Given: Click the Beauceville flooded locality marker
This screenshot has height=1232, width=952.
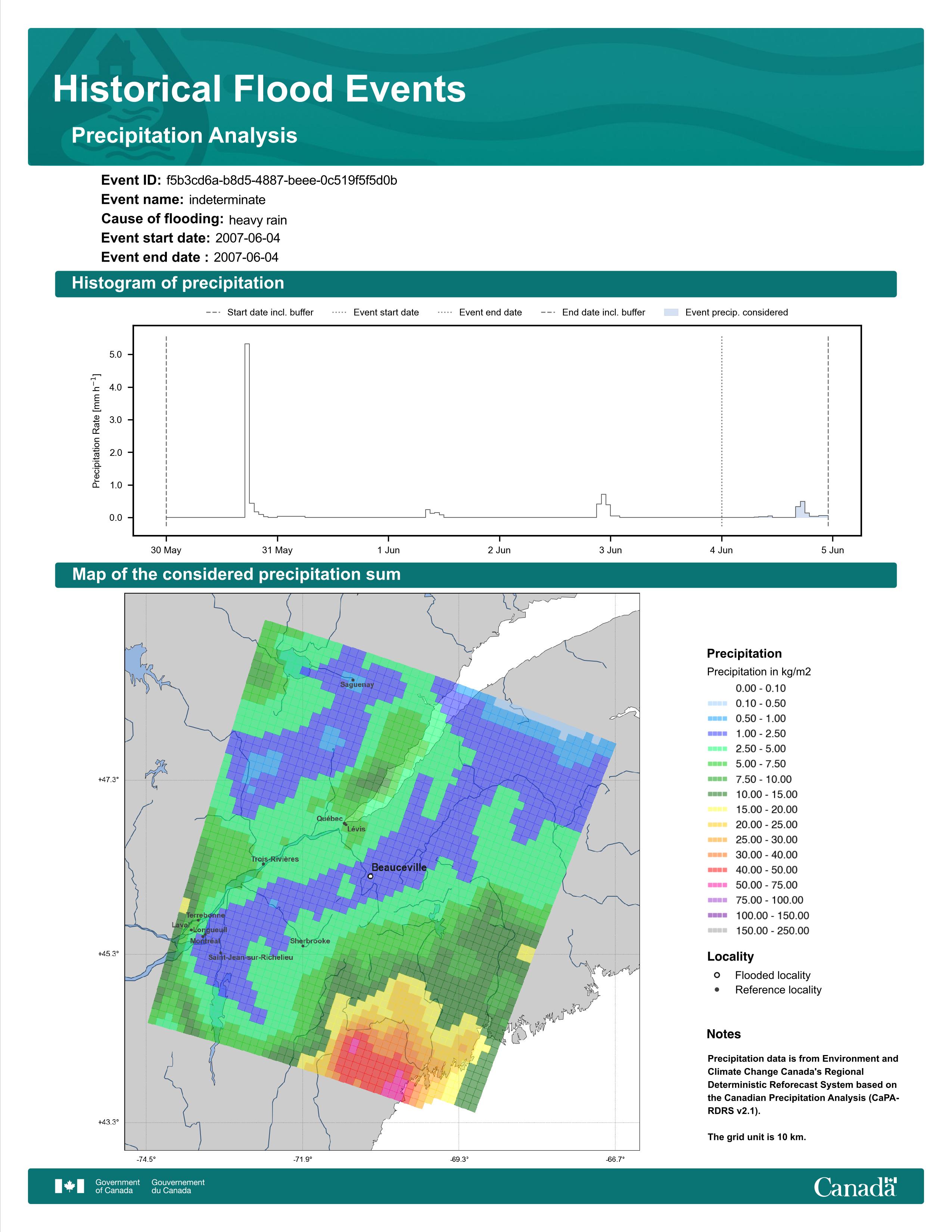Looking at the screenshot, I should pyautogui.click(x=371, y=876).
